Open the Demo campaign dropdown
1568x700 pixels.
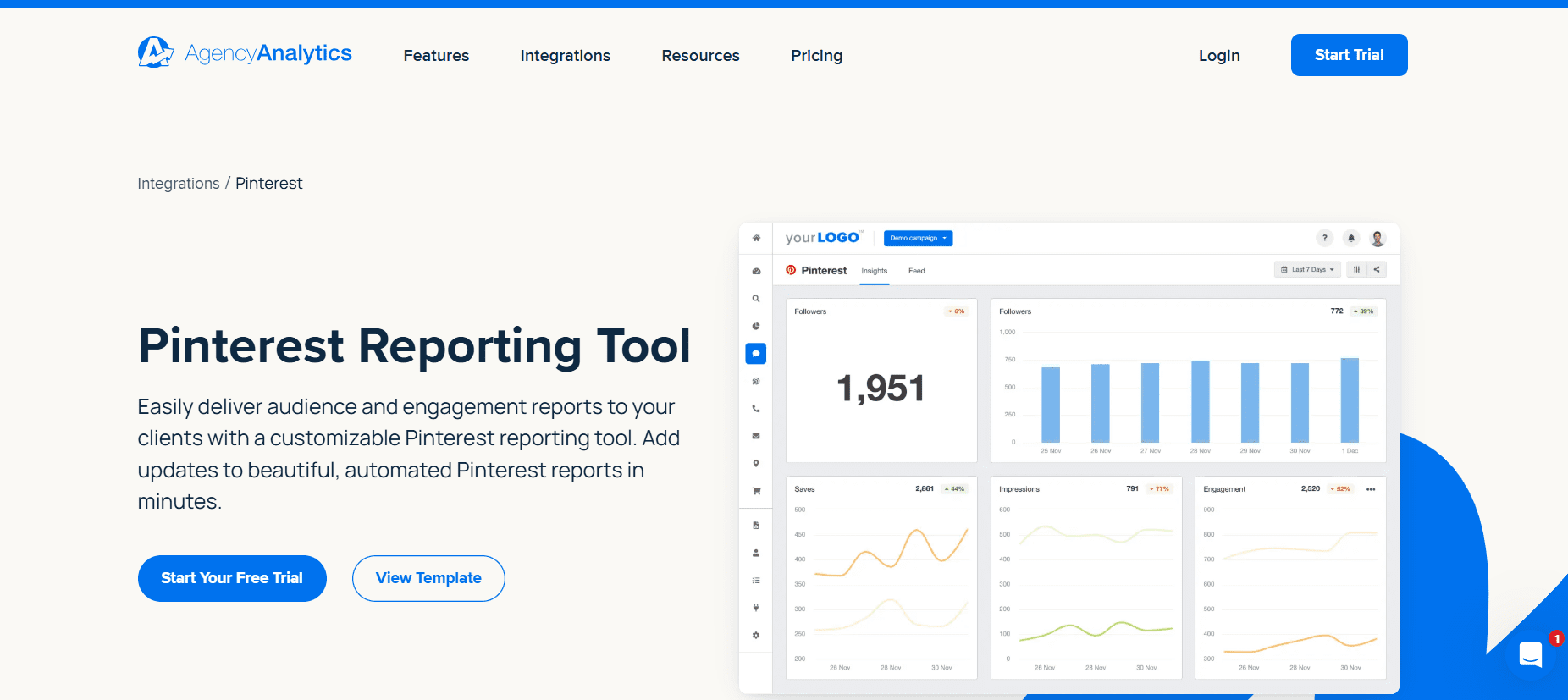click(919, 238)
